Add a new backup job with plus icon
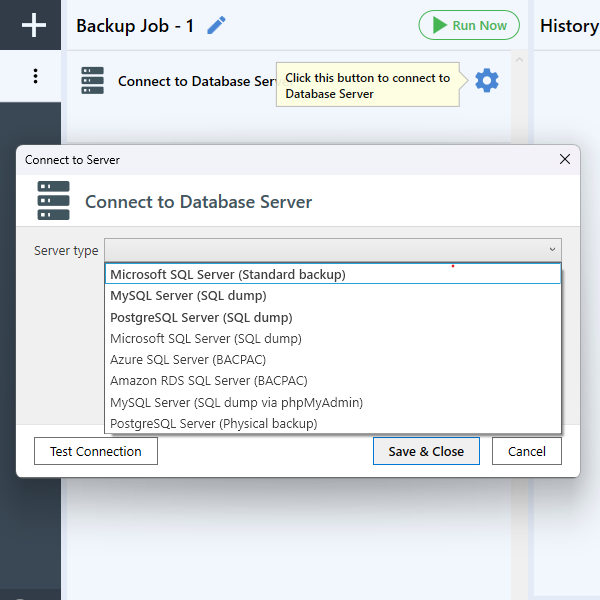 point(34,25)
